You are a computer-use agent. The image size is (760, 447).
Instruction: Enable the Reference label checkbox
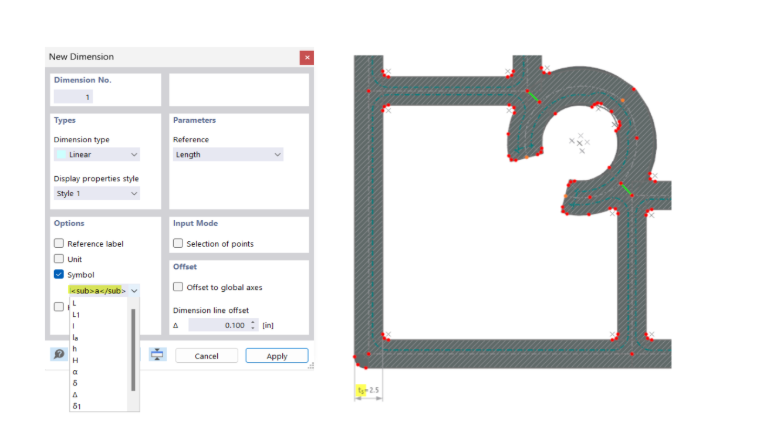[x=59, y=243]
